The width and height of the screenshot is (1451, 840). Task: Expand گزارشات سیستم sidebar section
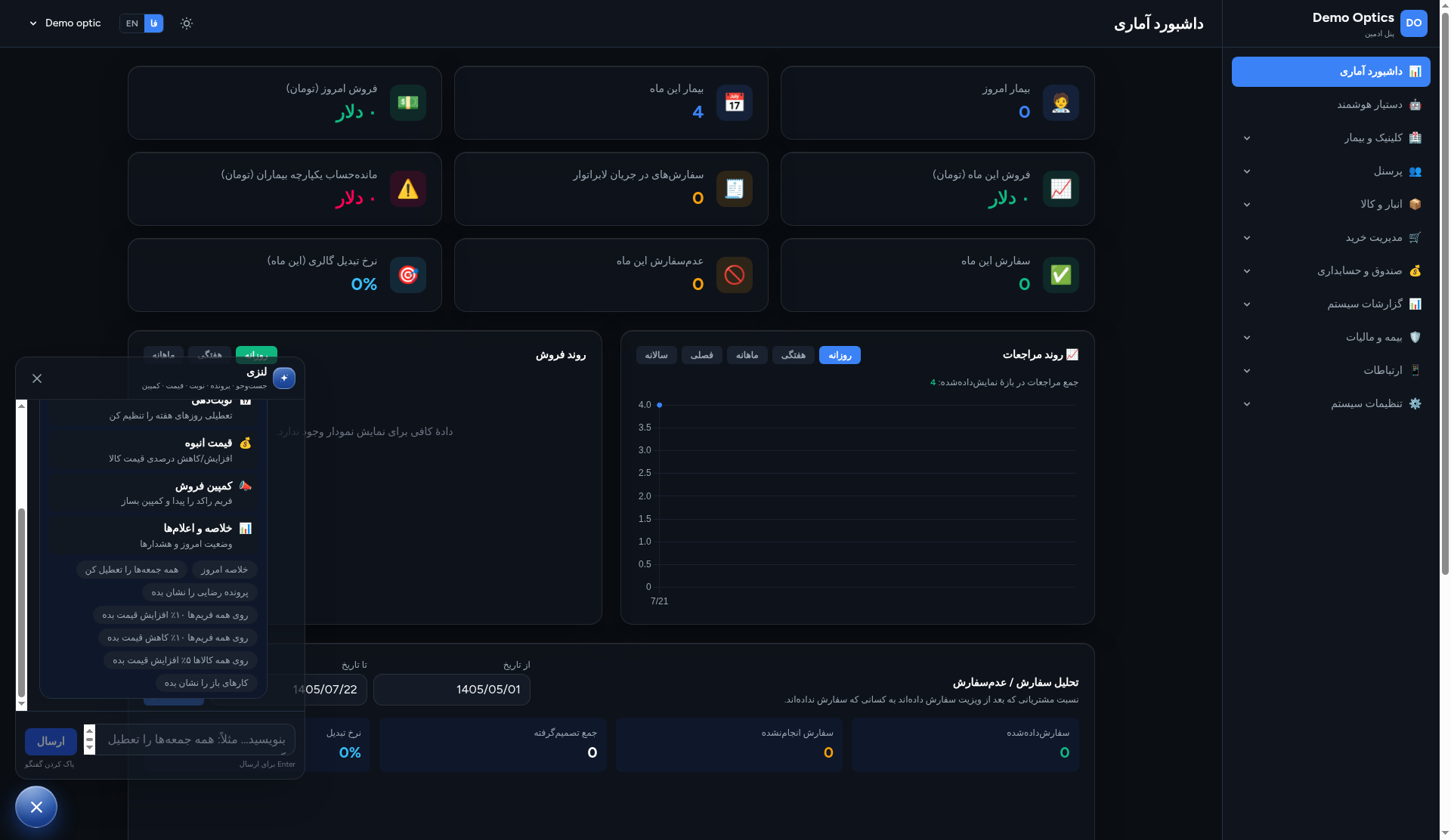(x=1331, y=304)
